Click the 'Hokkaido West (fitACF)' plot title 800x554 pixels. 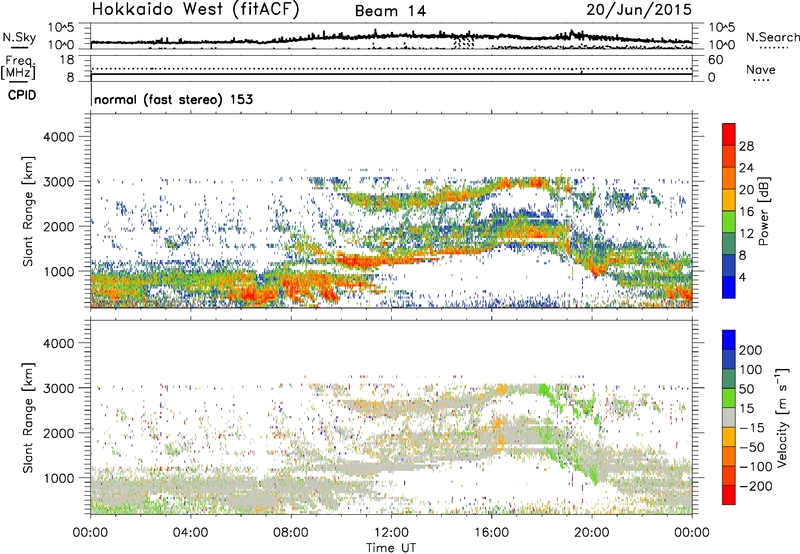coord(195,9)
